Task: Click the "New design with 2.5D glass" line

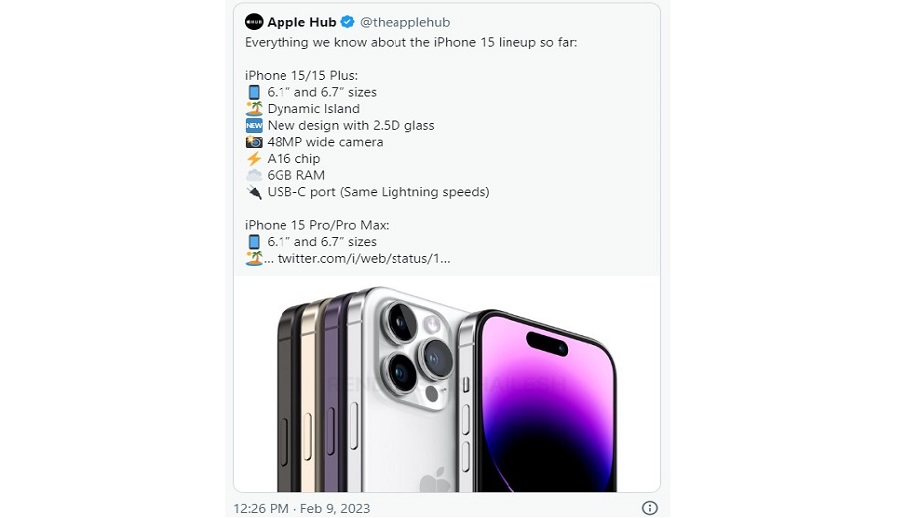Action: [350, 126]
